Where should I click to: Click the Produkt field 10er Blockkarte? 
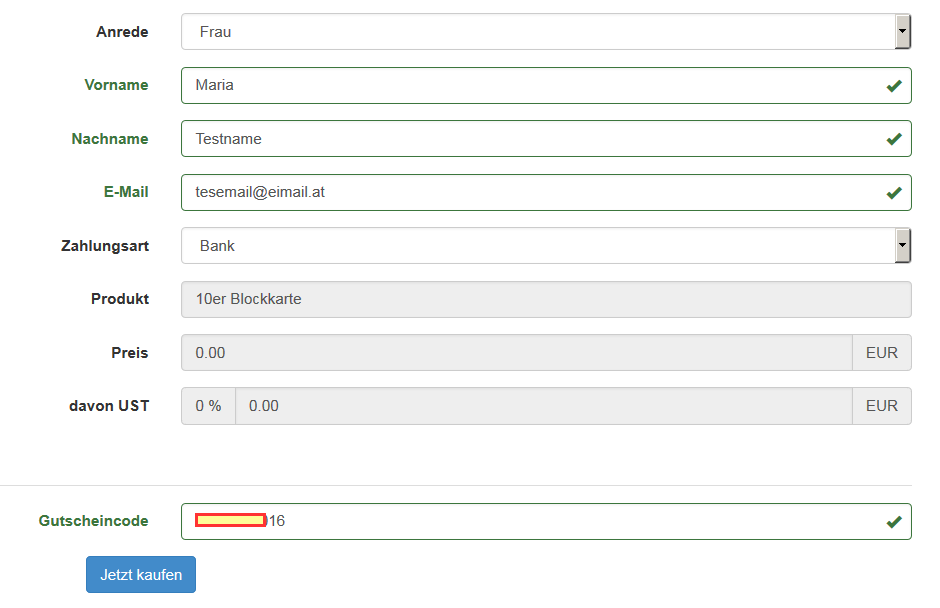click(x=546, y=299)
